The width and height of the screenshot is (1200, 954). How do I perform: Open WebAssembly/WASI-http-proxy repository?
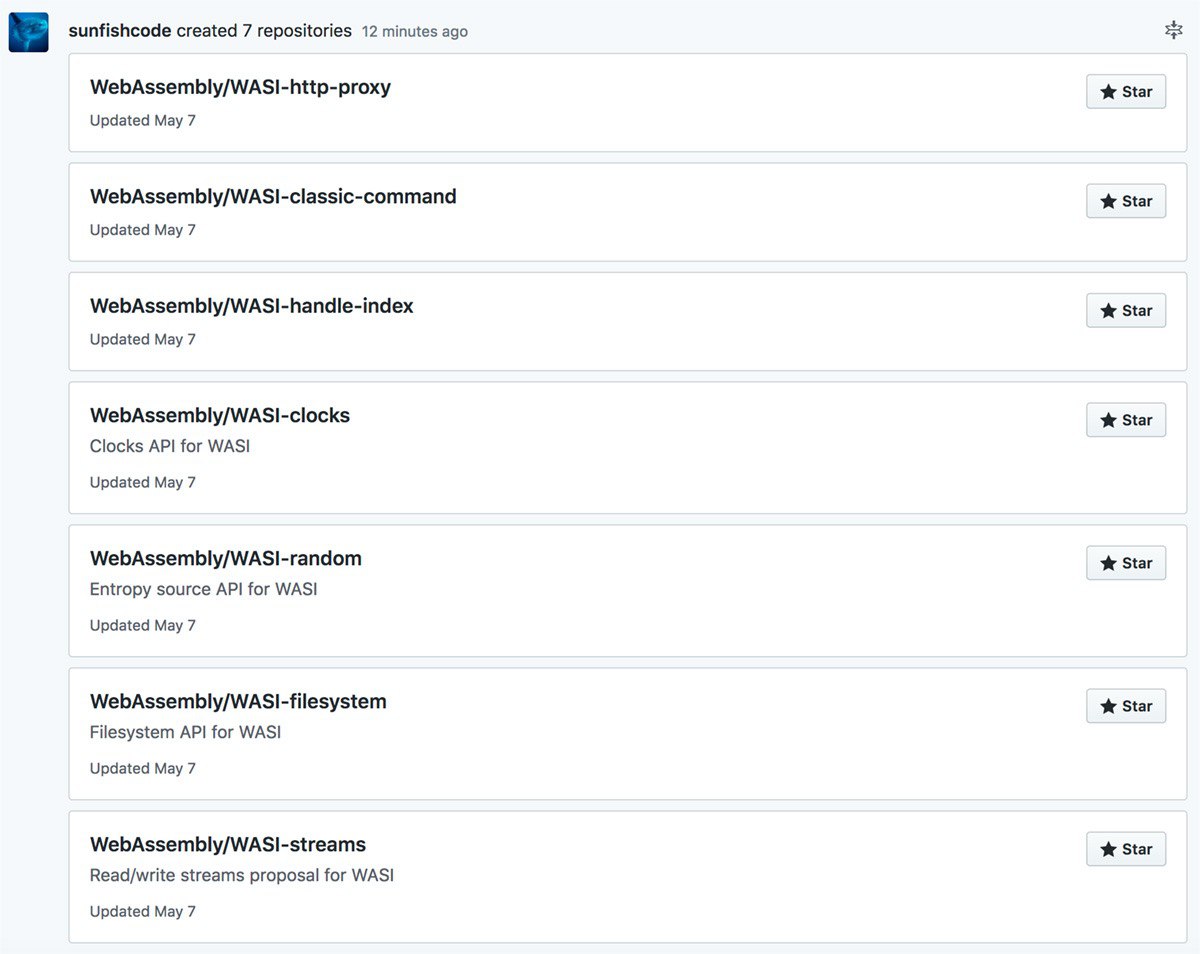pos(240,87)
